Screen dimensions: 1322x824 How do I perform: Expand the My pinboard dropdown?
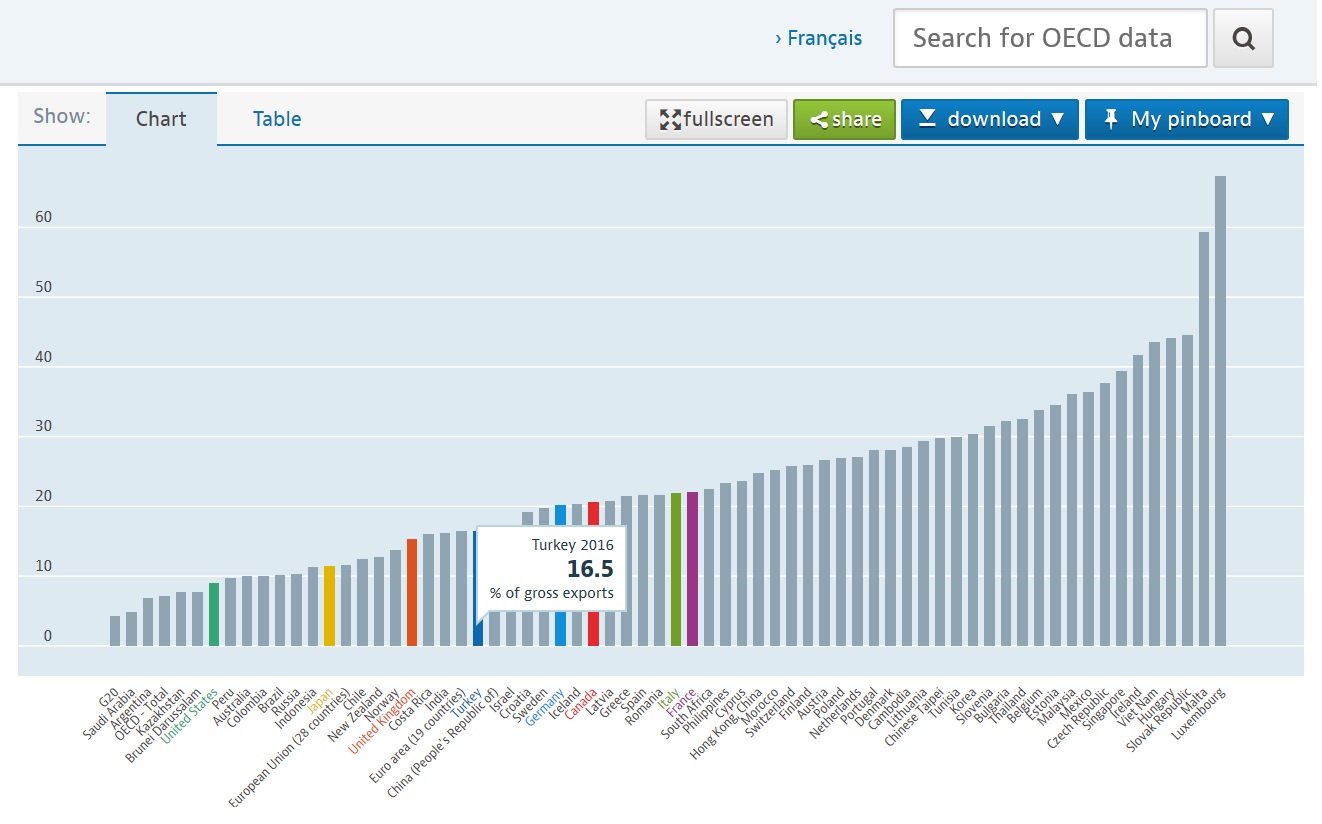pyautogui.click(x=1187, y=119)
